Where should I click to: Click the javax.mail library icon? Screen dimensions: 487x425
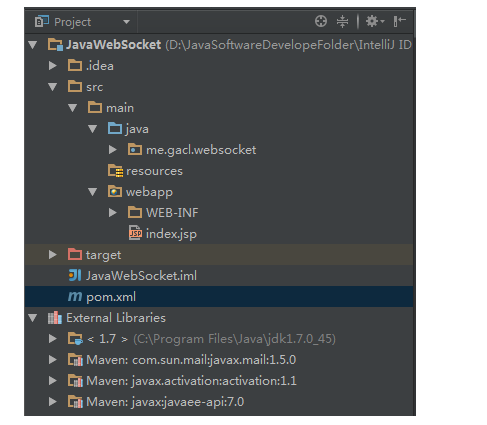pos(75,360)
